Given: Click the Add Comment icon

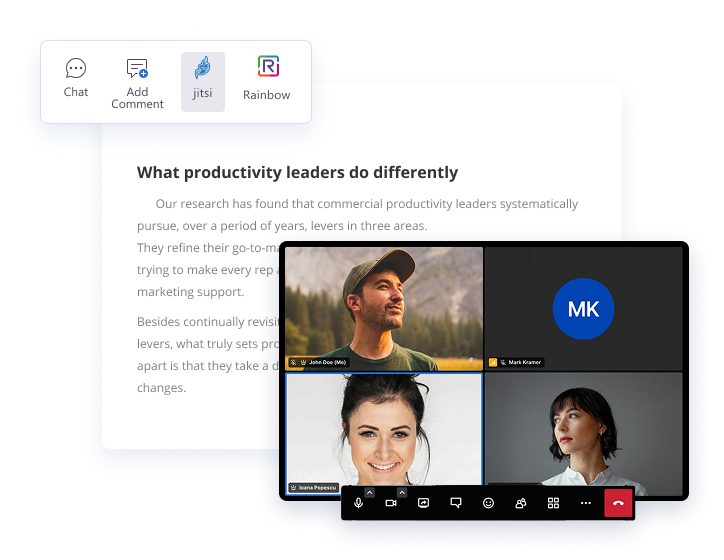Looking at the screenshot, I should pos(137,68).
